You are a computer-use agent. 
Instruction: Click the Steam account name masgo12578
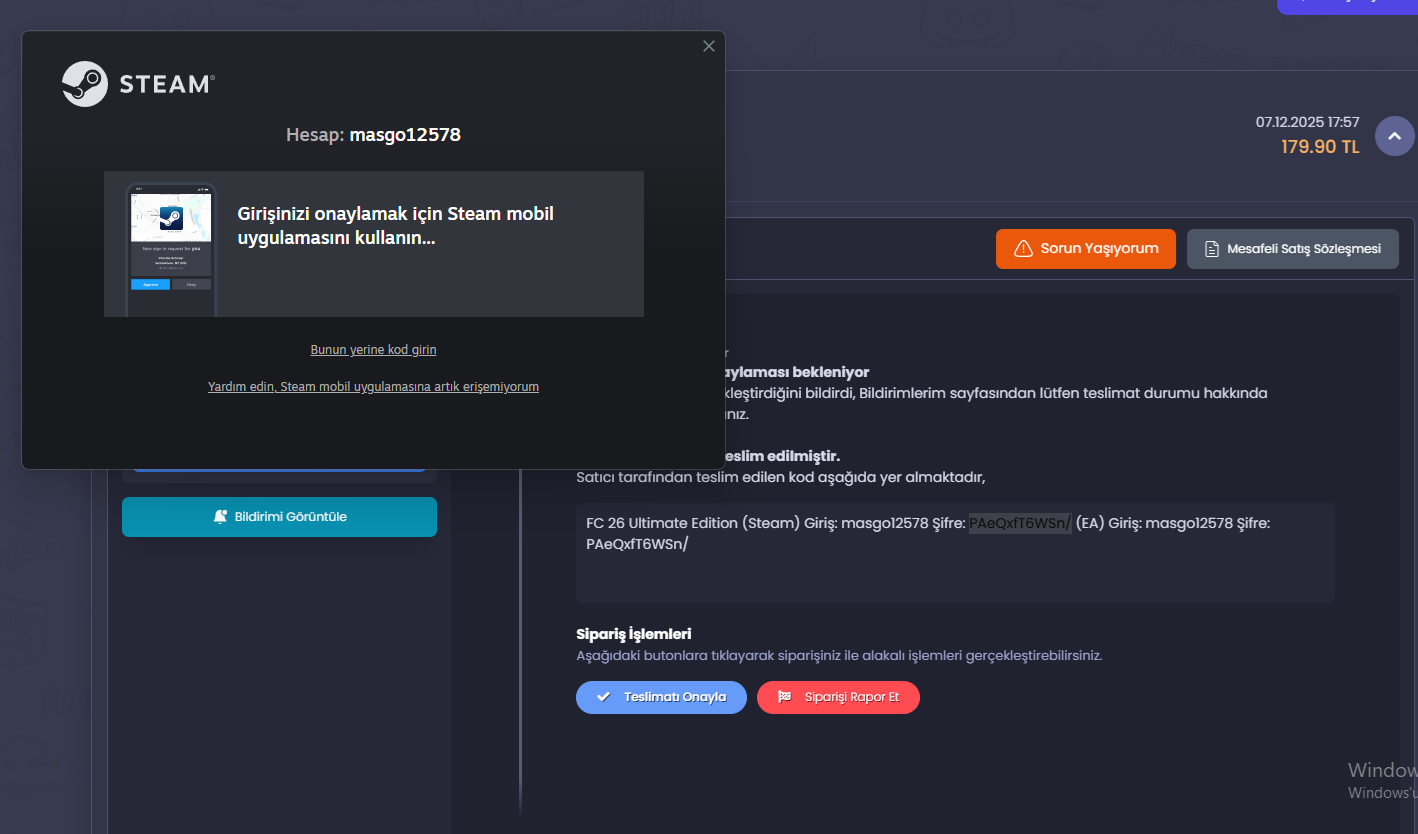tap(405, 134)
